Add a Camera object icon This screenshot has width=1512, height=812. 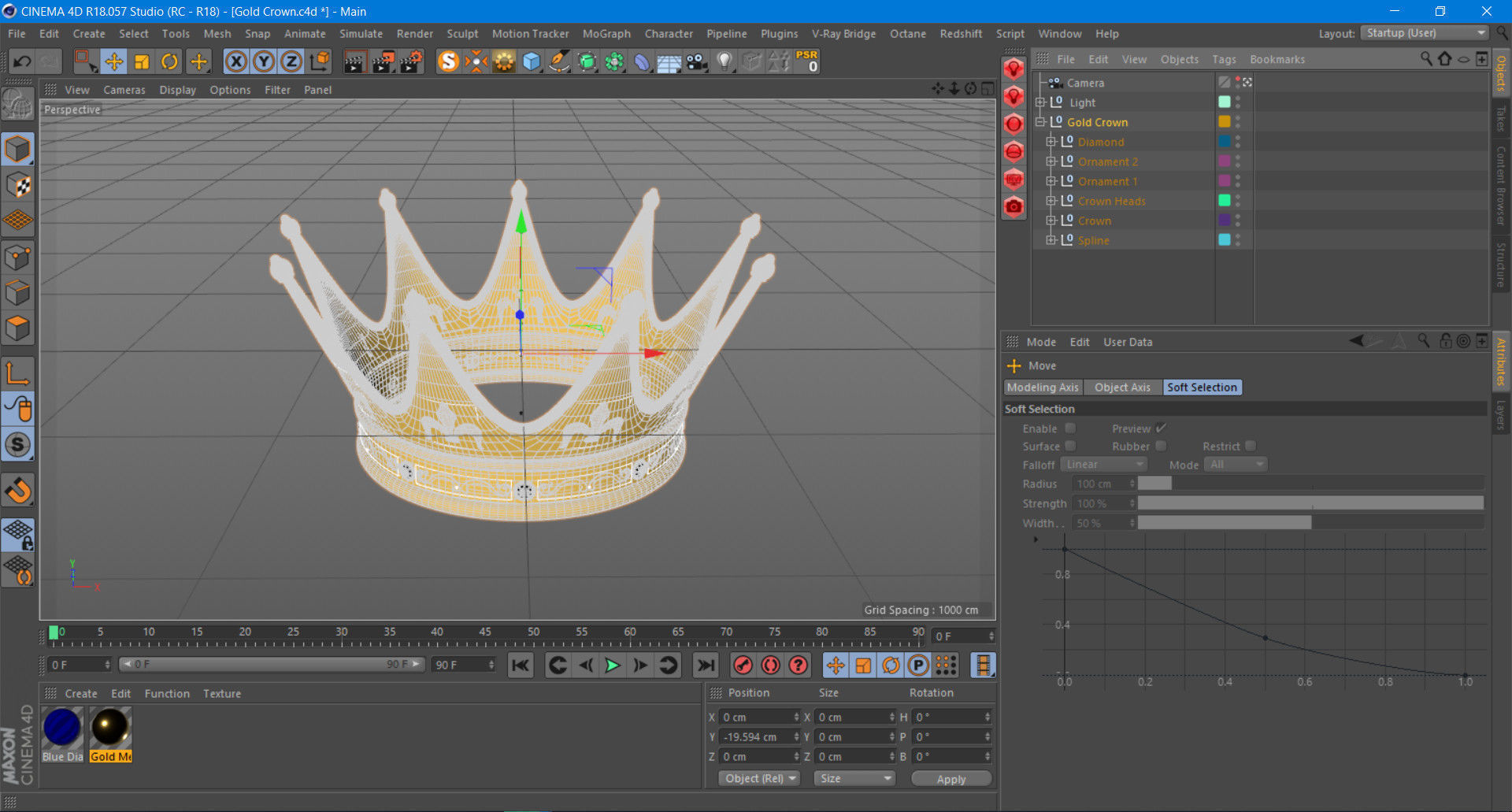click(x=697, y=61)
